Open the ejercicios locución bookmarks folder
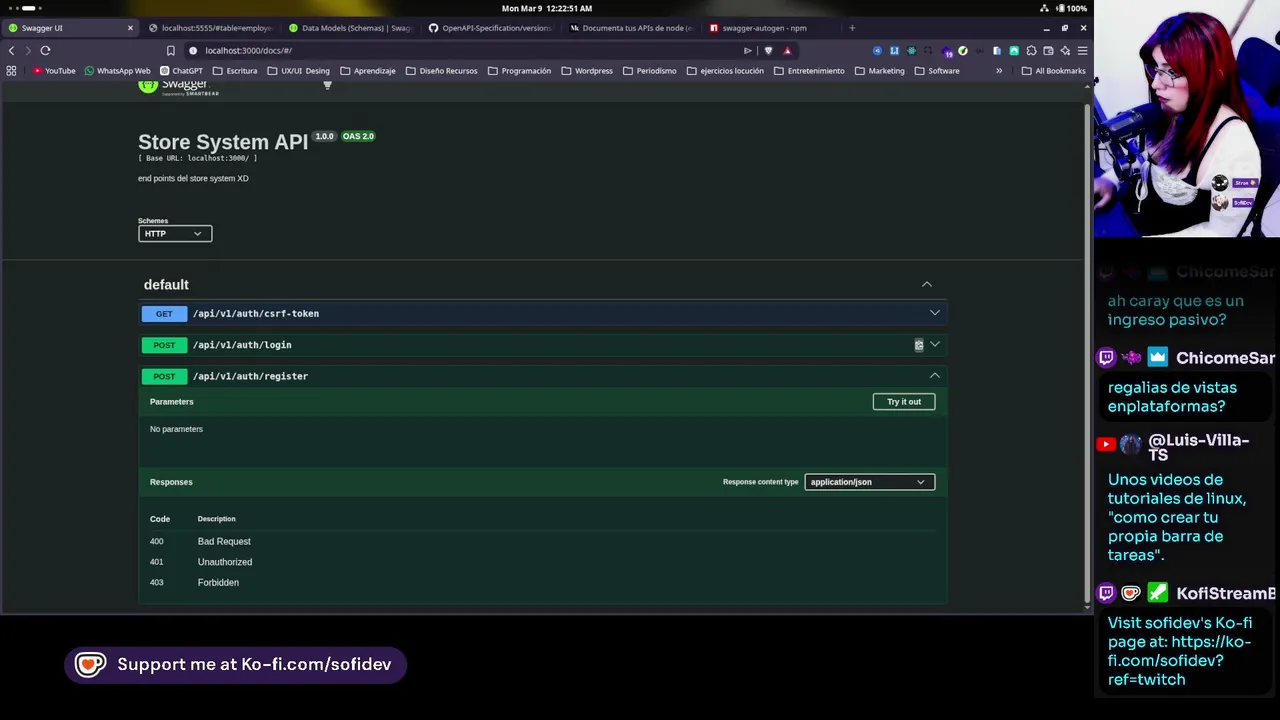 click(725, 71)
